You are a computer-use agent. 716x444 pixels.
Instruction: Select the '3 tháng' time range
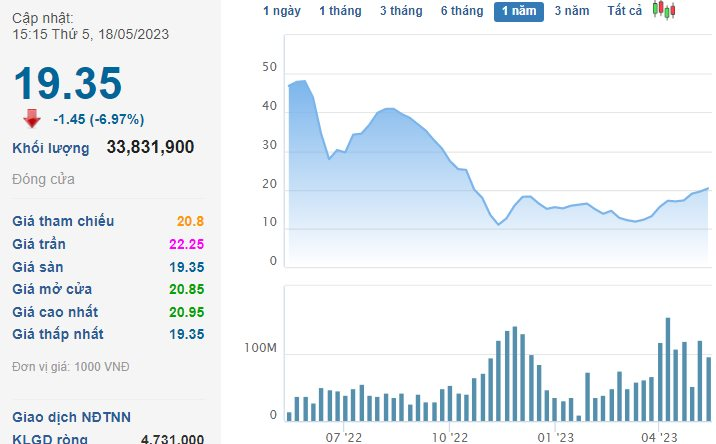coord(401,11)
